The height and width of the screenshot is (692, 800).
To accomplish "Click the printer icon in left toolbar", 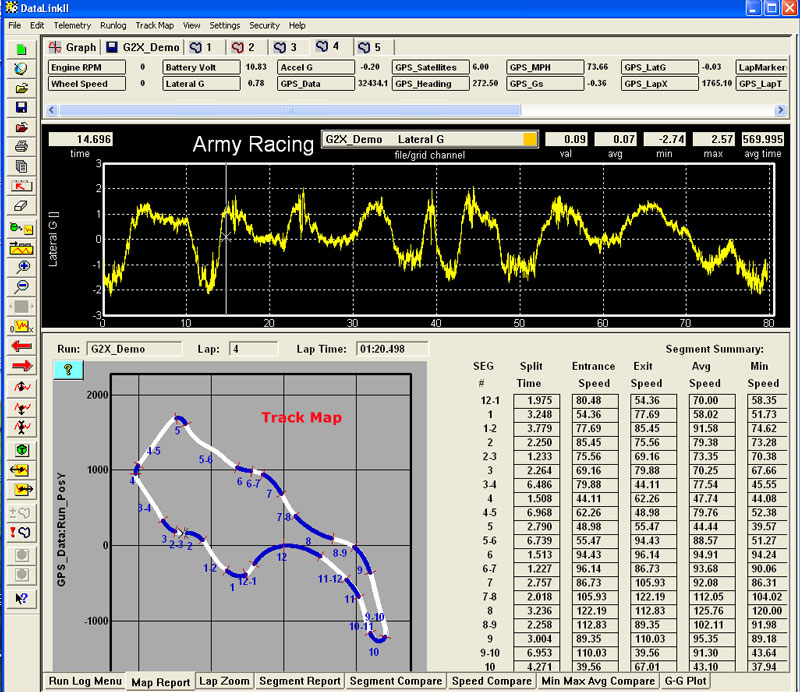I will 21,147.
